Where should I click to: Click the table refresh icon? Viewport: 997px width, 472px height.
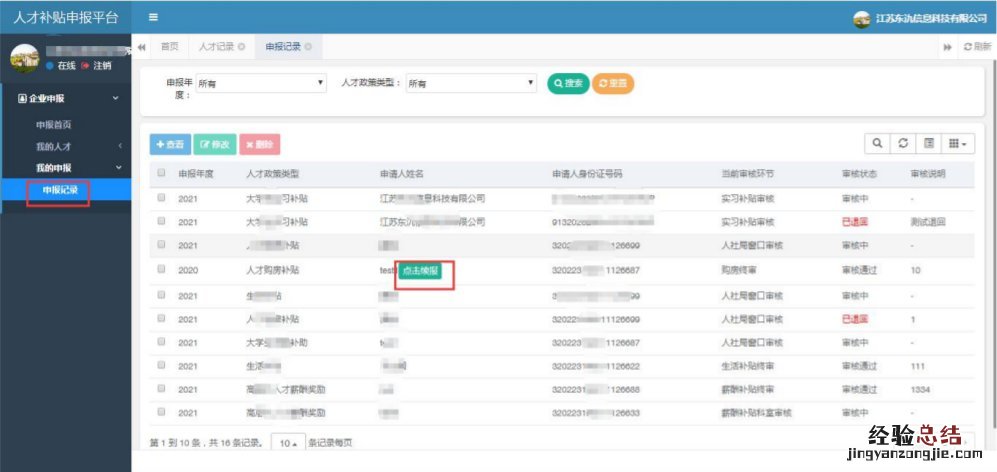pos(903,145)
